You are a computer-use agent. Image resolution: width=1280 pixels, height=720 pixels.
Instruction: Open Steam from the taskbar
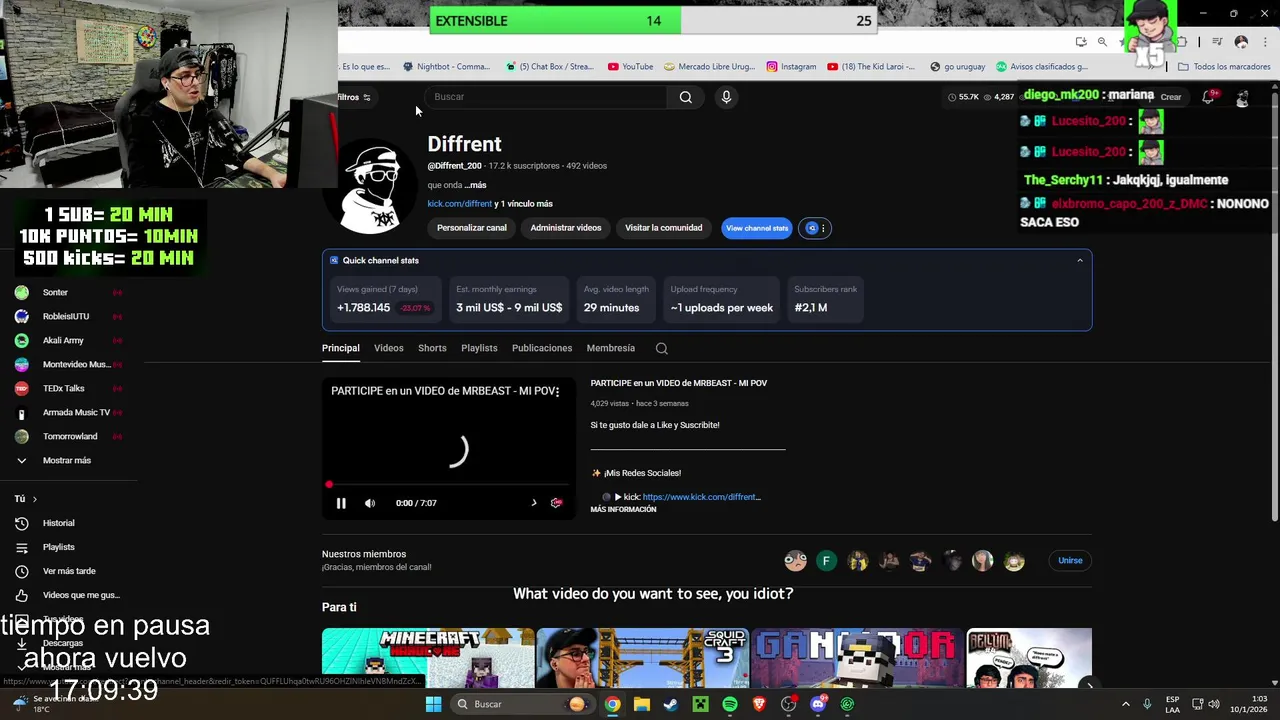point(671,704)
